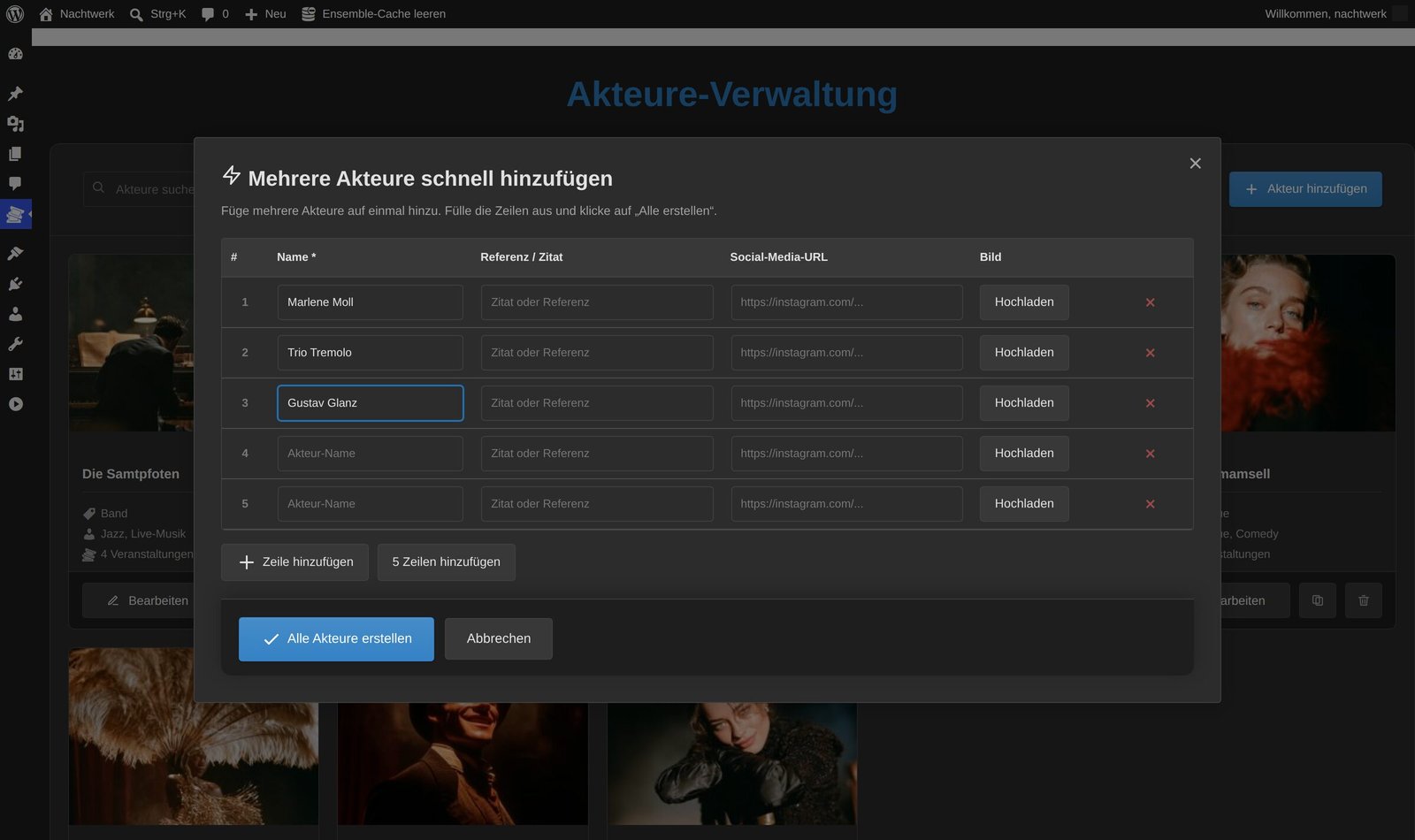Open the Comments icon in sidebar

[15, 184]
